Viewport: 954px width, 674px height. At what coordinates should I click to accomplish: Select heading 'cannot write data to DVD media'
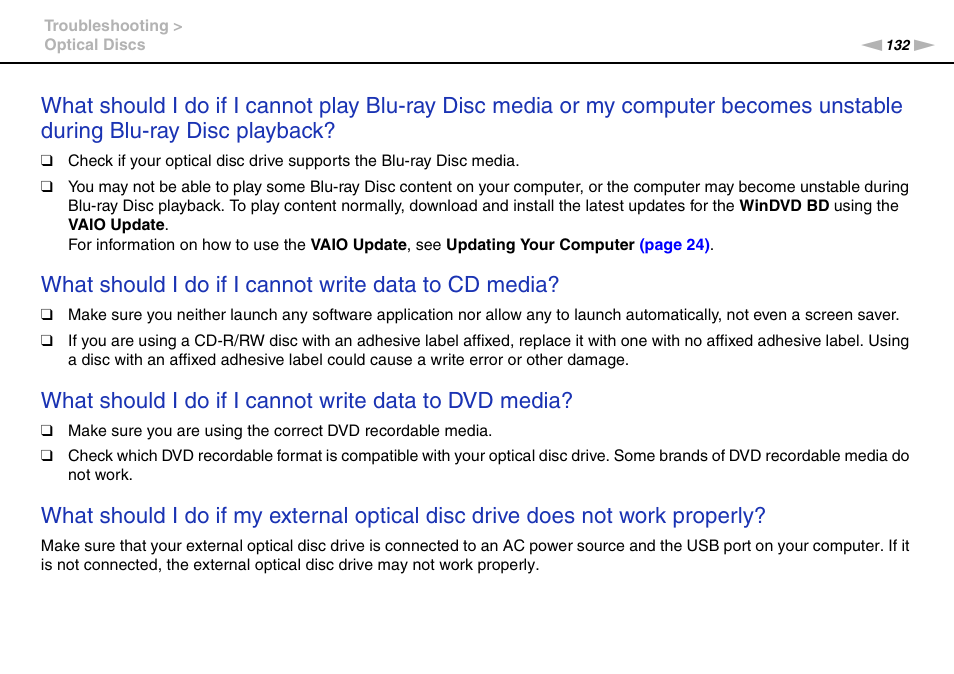click(307, 400)
